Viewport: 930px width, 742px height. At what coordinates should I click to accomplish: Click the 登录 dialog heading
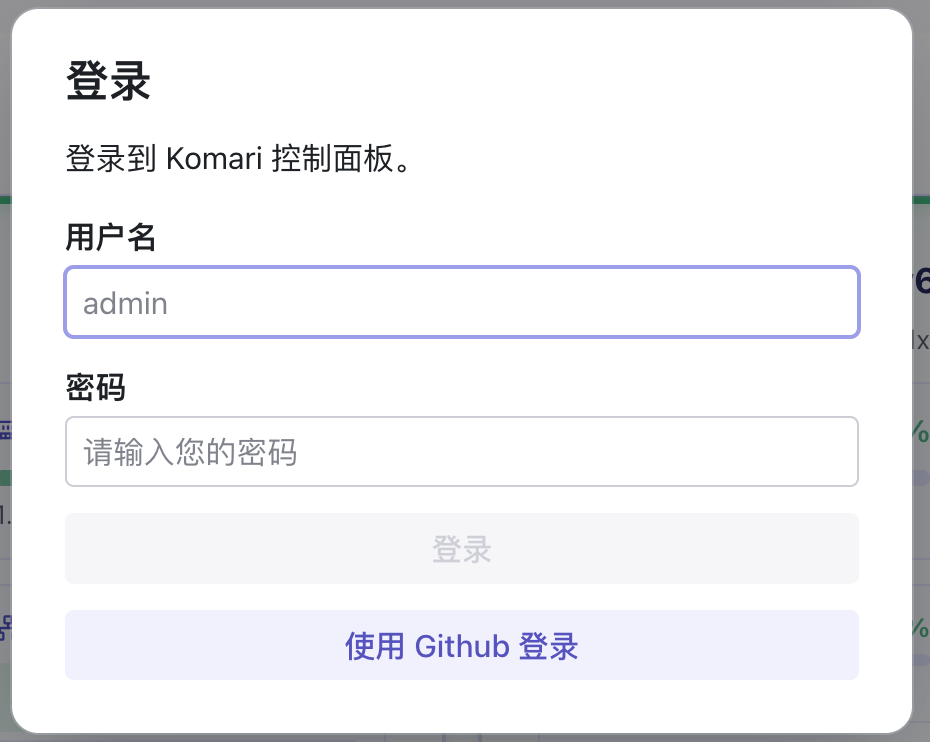(108, 82)
